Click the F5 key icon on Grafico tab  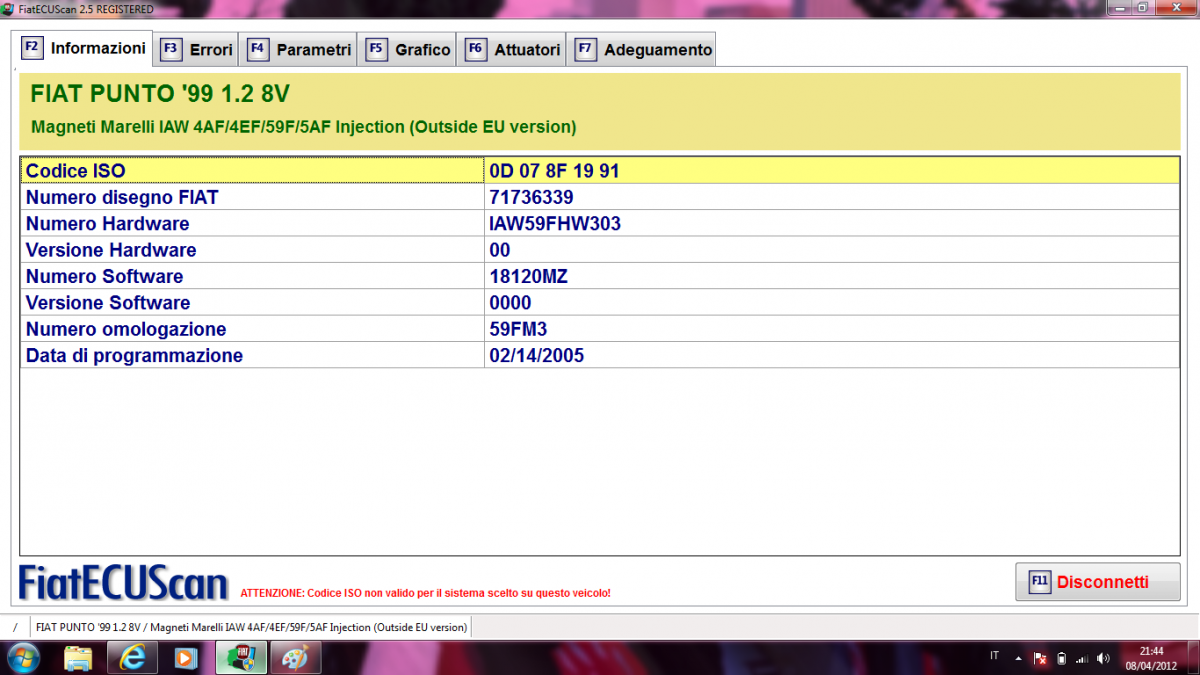click(376, 49)
